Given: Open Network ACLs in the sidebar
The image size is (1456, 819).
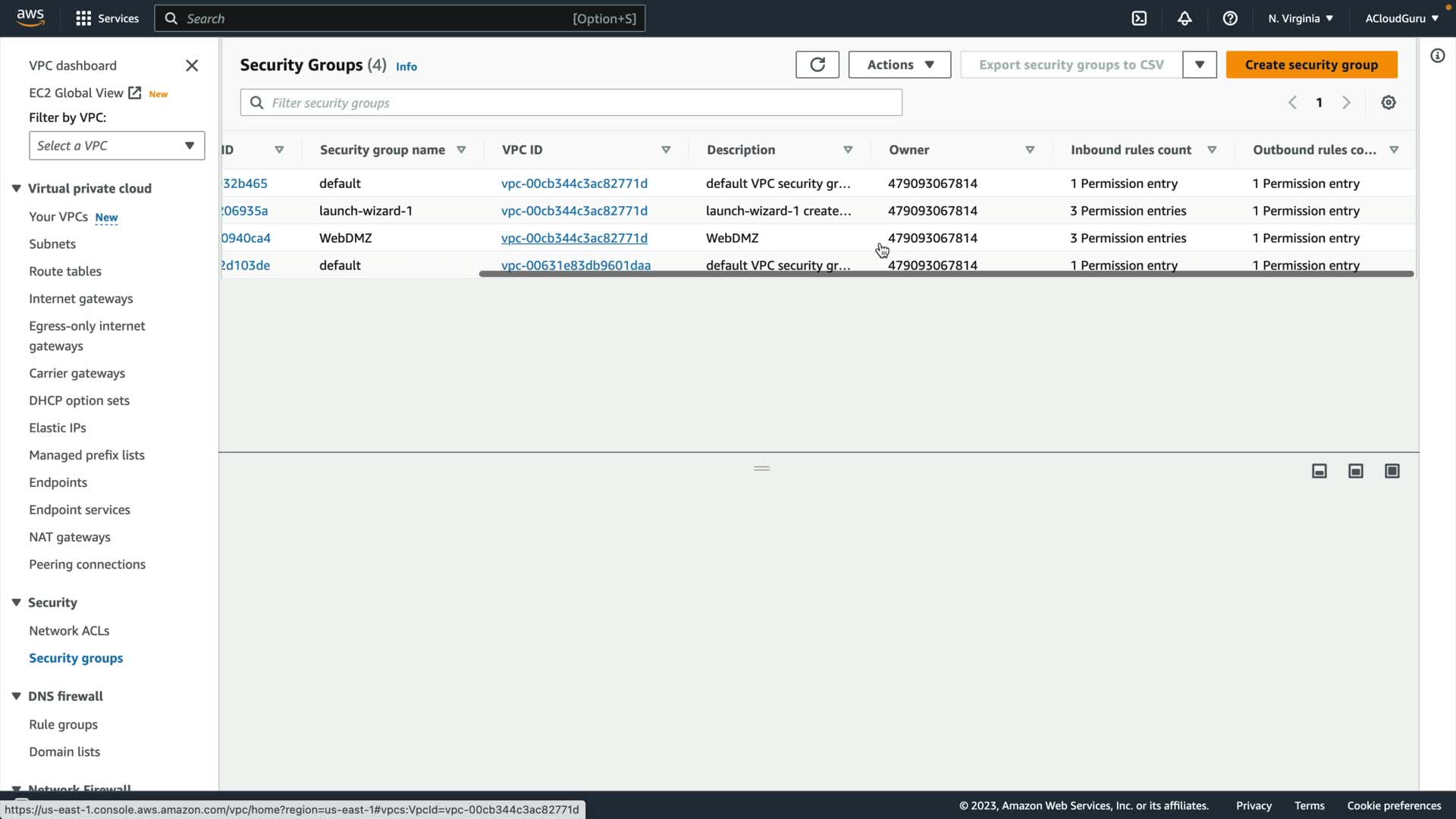Looking at the screenshot, I should (x=69, y=630).
